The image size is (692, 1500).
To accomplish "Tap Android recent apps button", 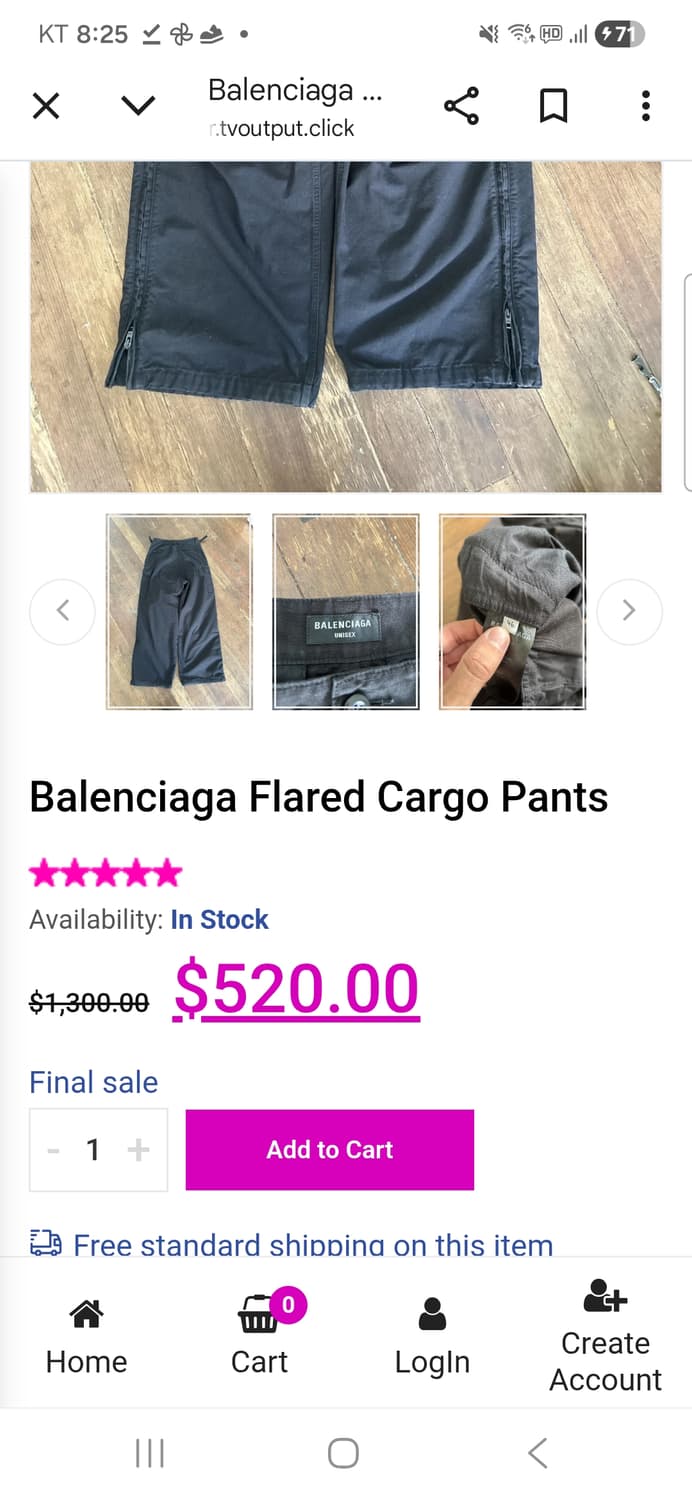I will [x=149, y=1453].
